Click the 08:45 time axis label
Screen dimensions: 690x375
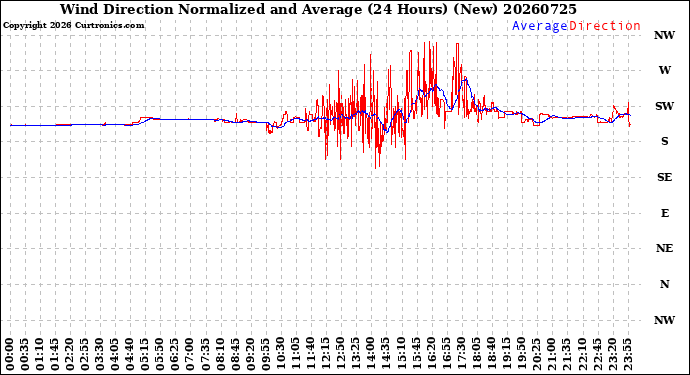tap(235, 354)
